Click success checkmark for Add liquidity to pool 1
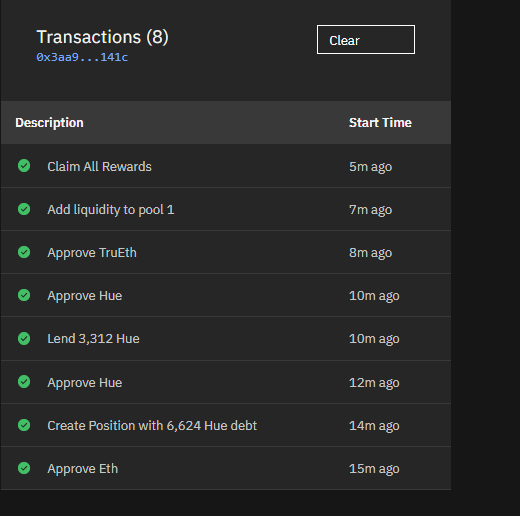The height and width of the screenshot is (516, 520). 24,209
